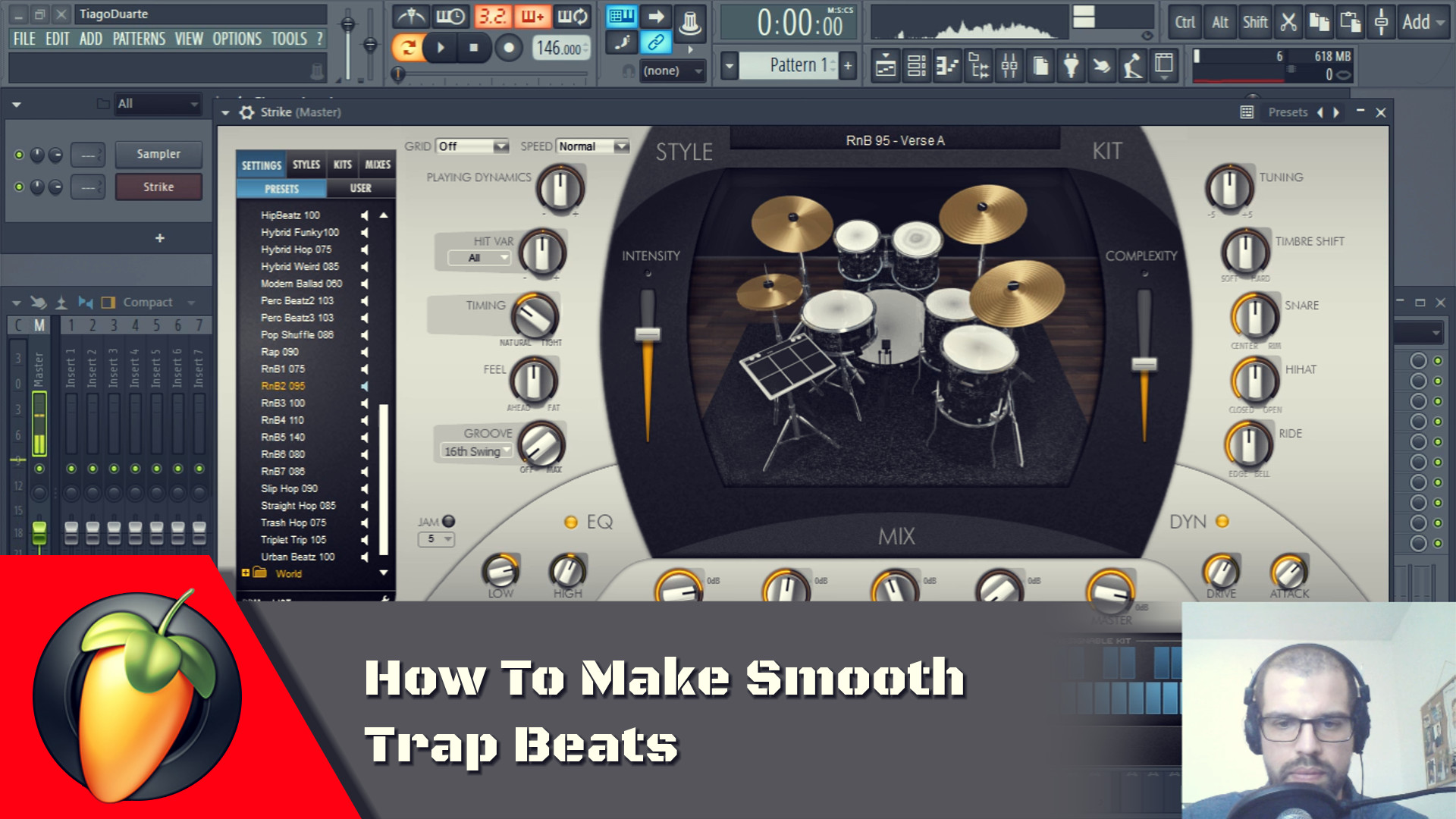Screen dimensions: 1456x819
Task: Click the Sampler channel button
Action: pos(158,154)
